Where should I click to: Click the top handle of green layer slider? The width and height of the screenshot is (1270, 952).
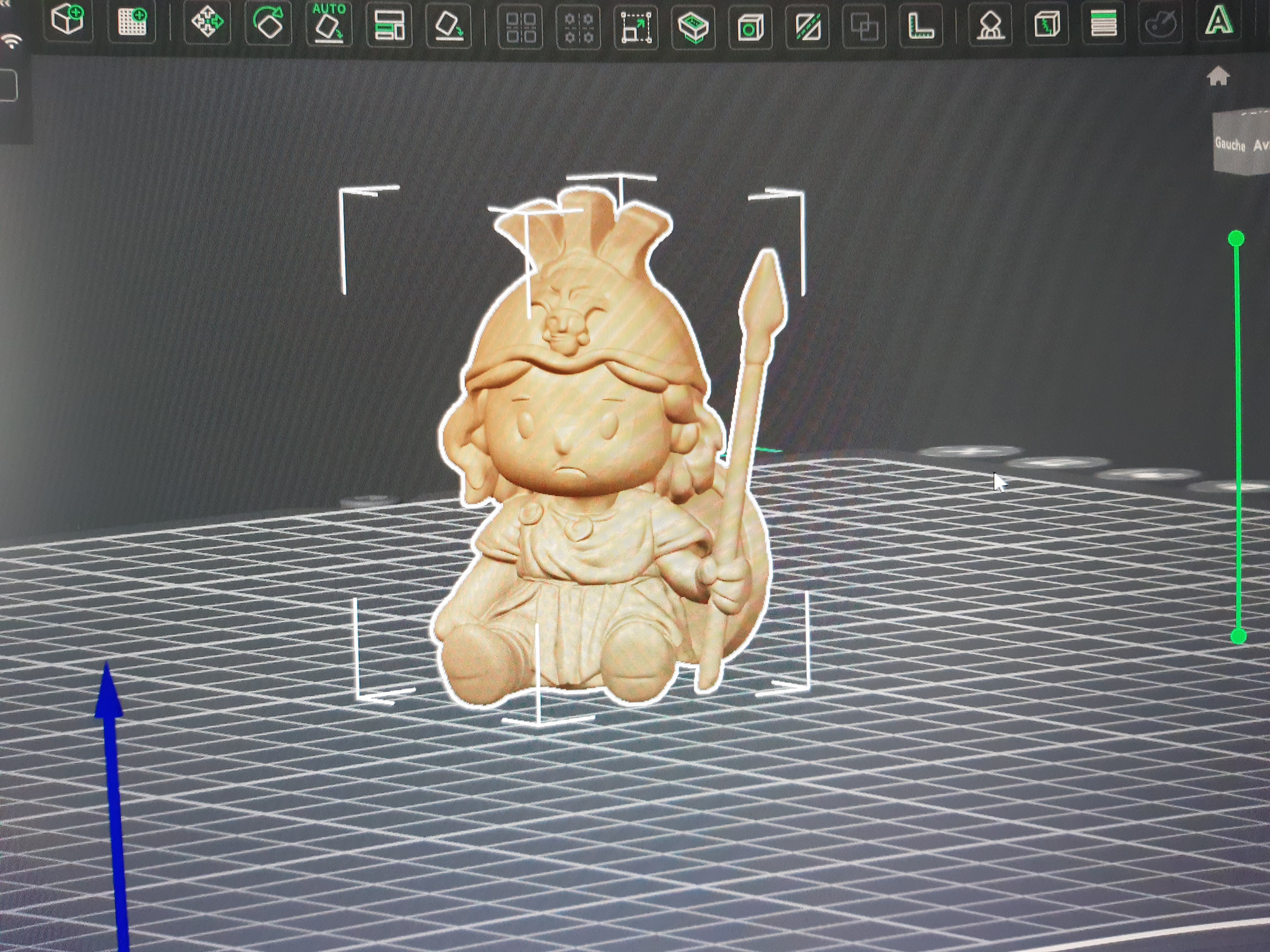(x=1236, y=239)
